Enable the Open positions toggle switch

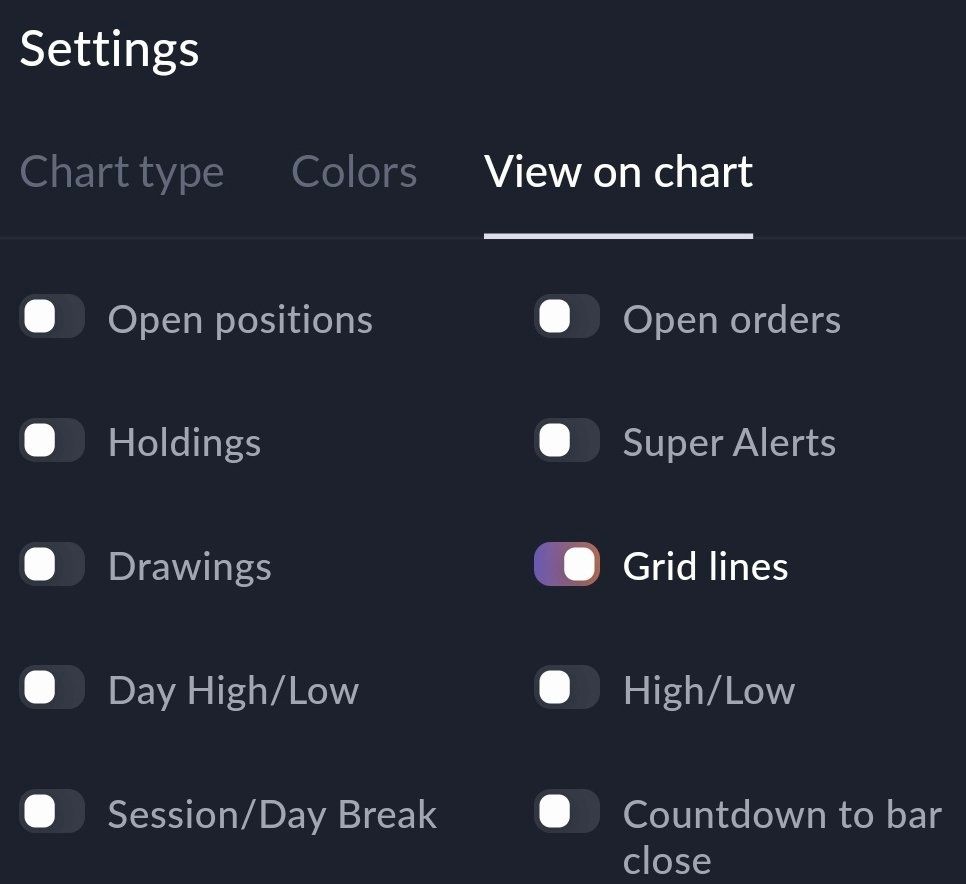click(52, 318)
